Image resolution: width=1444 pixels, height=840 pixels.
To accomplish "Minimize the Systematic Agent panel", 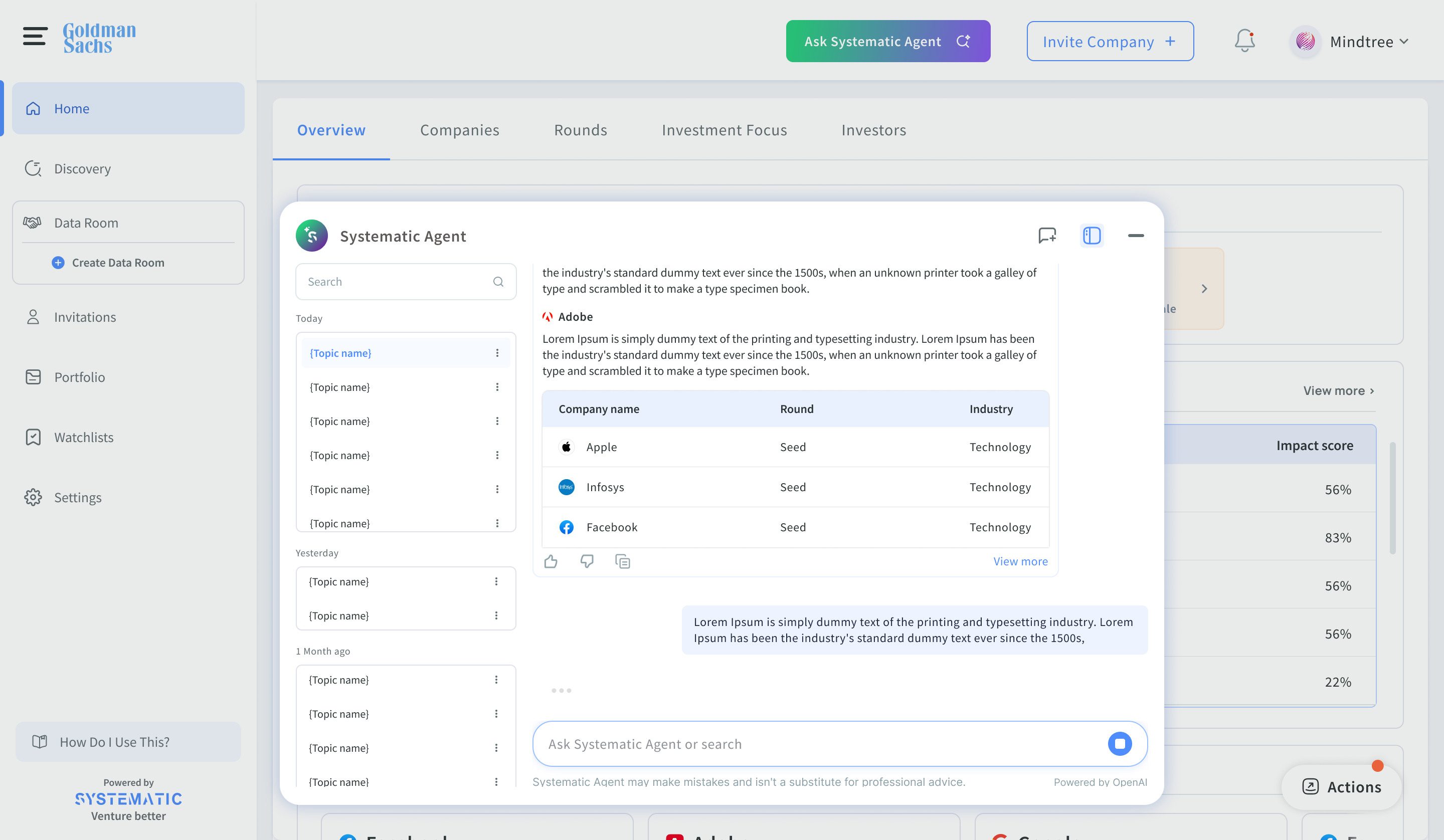I will coord(1136,236).
